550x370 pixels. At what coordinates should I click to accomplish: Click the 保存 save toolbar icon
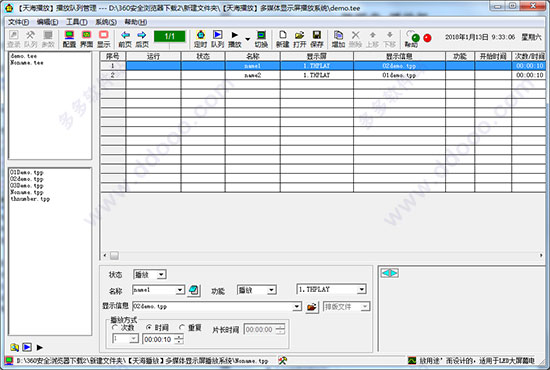click(x=317, y=39)
